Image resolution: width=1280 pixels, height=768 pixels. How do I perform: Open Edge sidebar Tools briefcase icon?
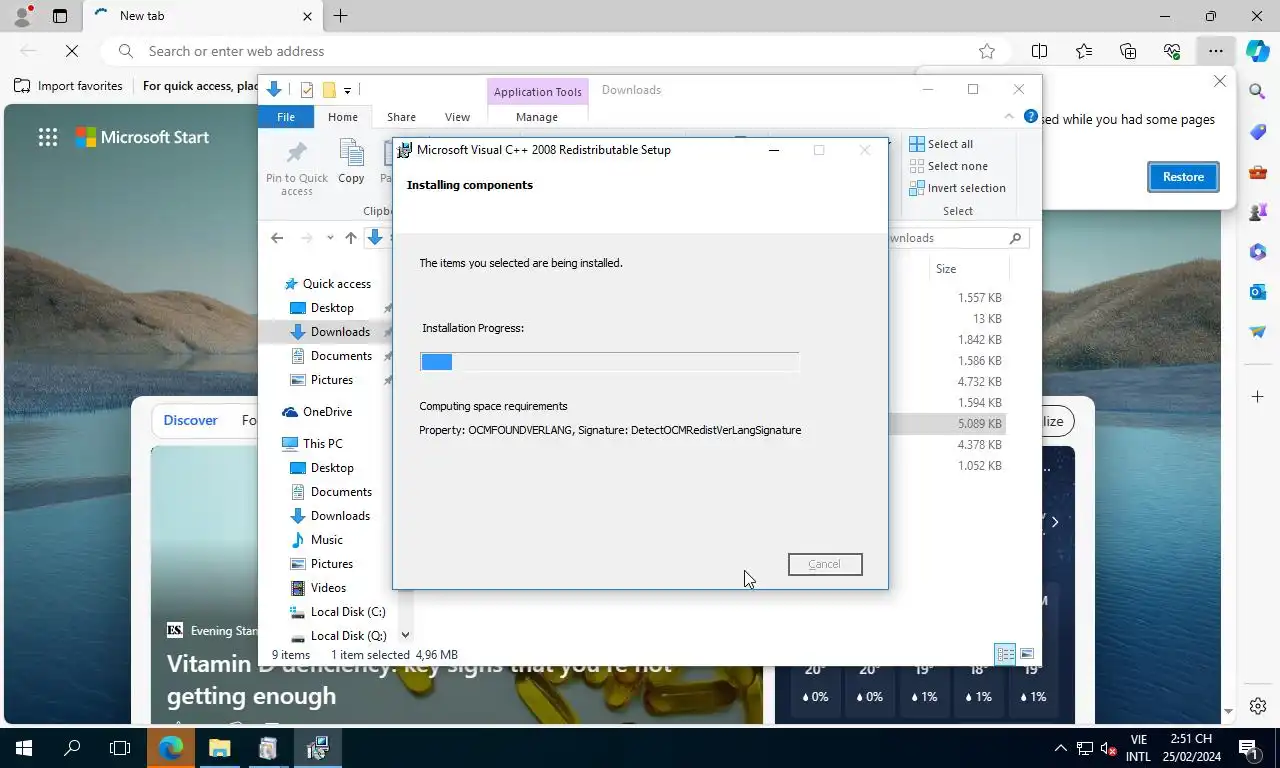pos(1258,172)
